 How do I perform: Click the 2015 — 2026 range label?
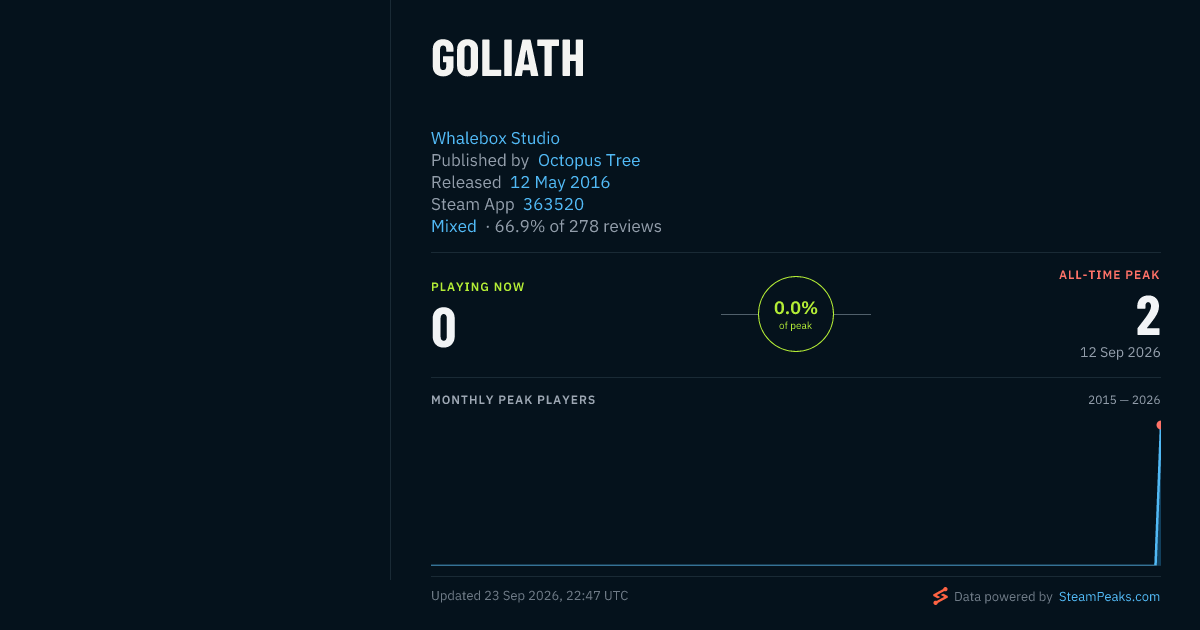1124,400
